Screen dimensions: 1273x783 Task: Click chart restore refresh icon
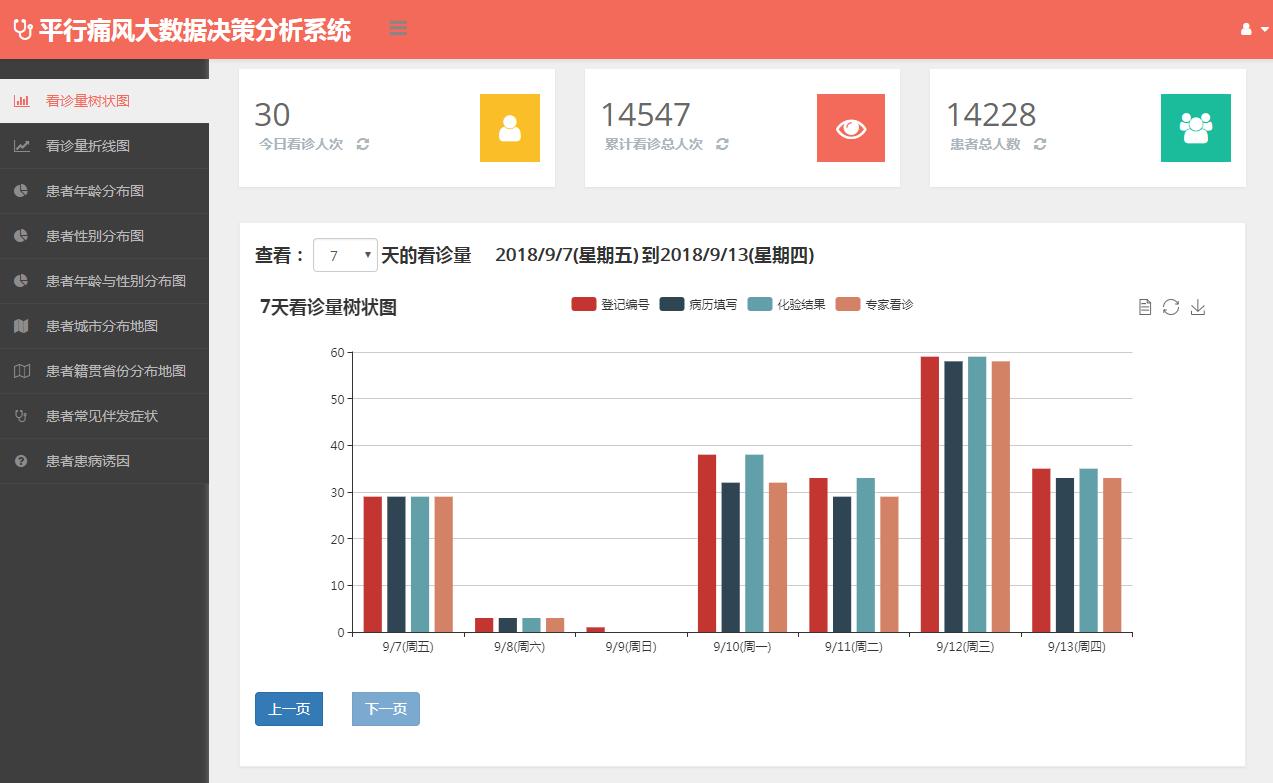(1171, 307)
